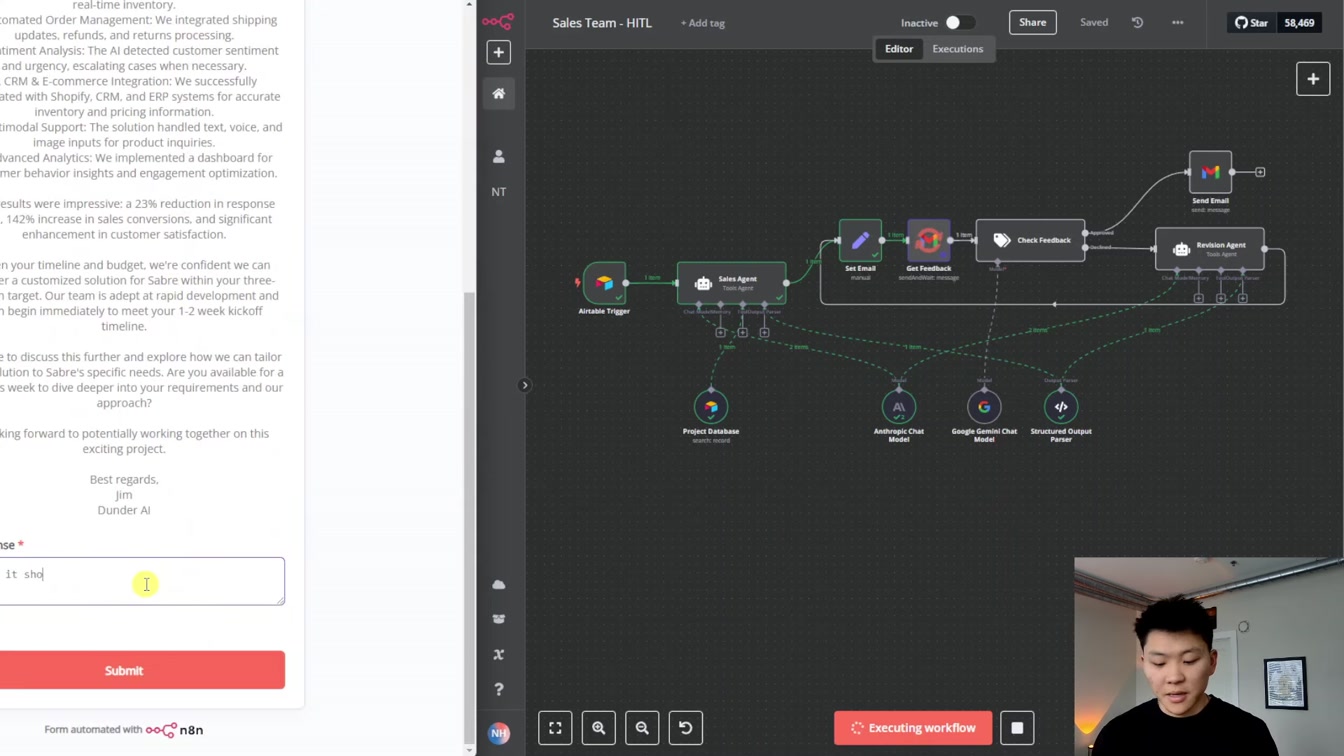Click the response text field containing 'it sho'
Image resolution: width=1344 pixels, height=756 pixels.
pyautogui.click(x=142, y=581)
